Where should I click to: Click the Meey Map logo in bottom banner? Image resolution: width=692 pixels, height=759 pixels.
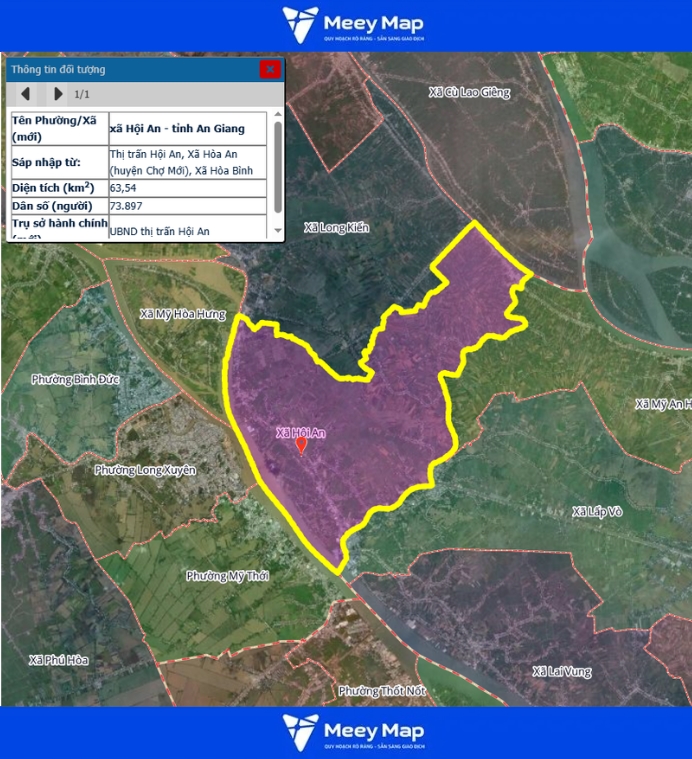[353, 732]
